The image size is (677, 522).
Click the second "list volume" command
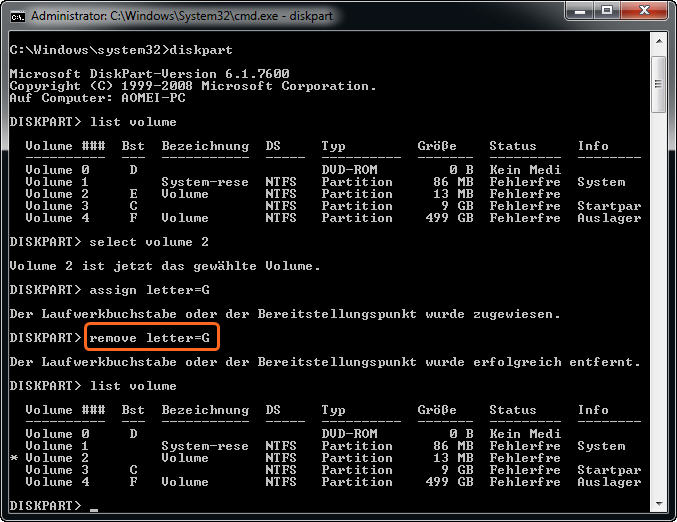133,386
